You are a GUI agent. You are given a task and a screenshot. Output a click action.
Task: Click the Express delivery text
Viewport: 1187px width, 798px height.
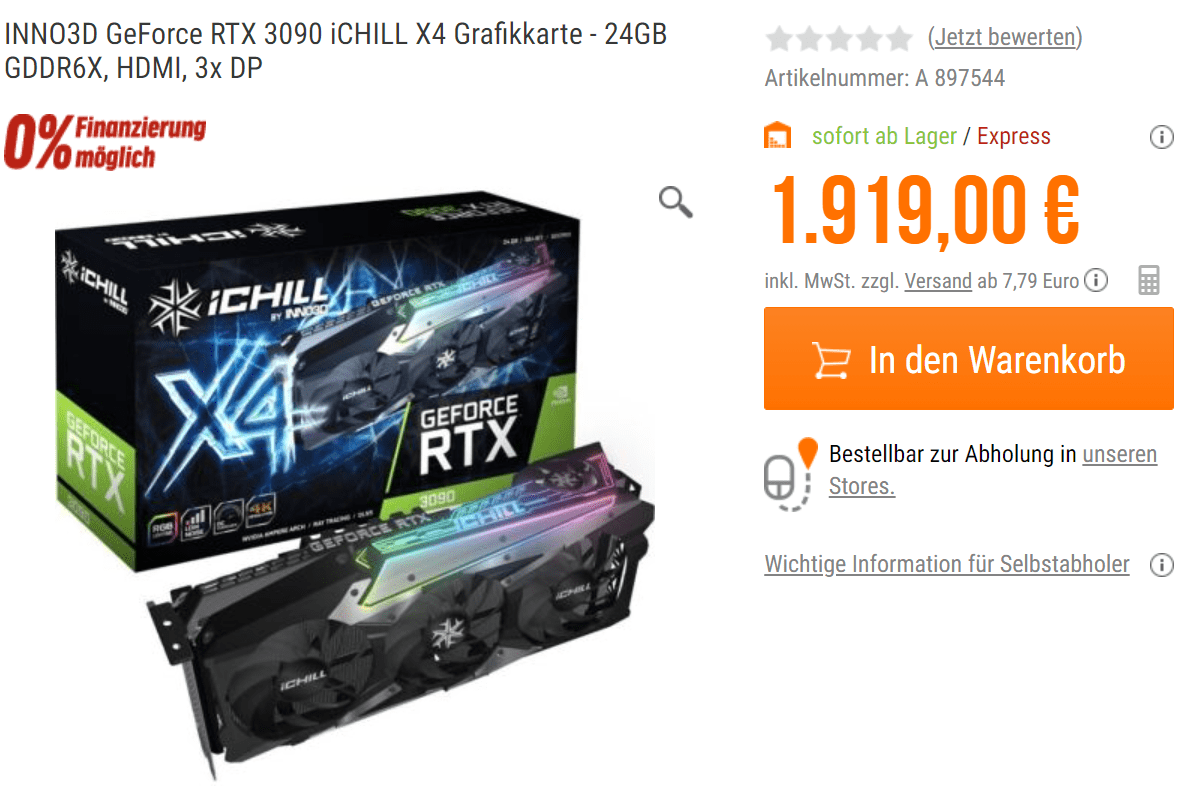pyautogui.click(x=1014, y=136)
